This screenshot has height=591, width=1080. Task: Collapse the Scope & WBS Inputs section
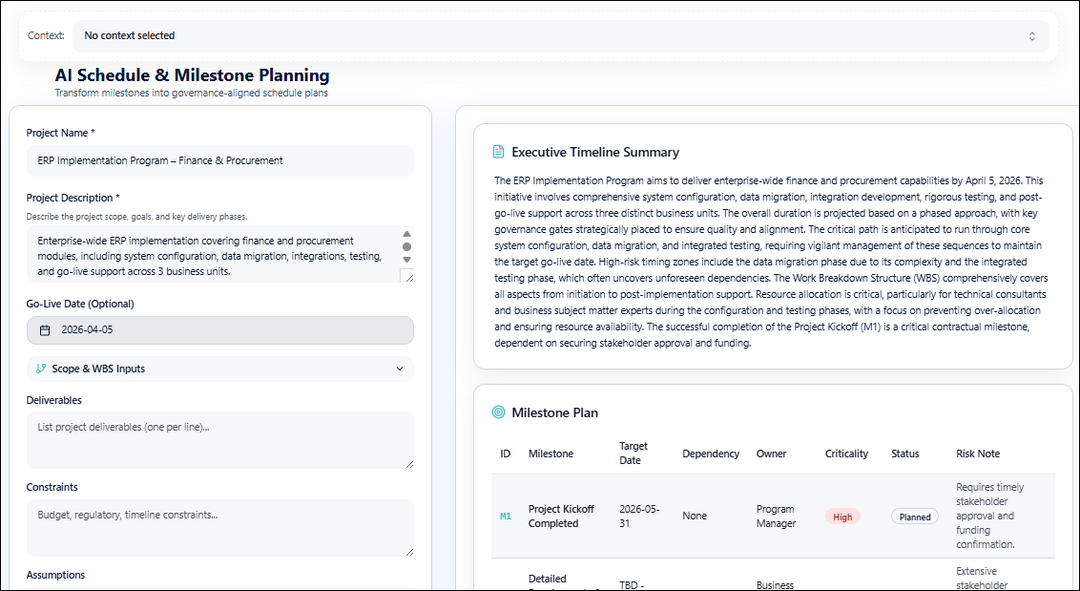[220, 369]
